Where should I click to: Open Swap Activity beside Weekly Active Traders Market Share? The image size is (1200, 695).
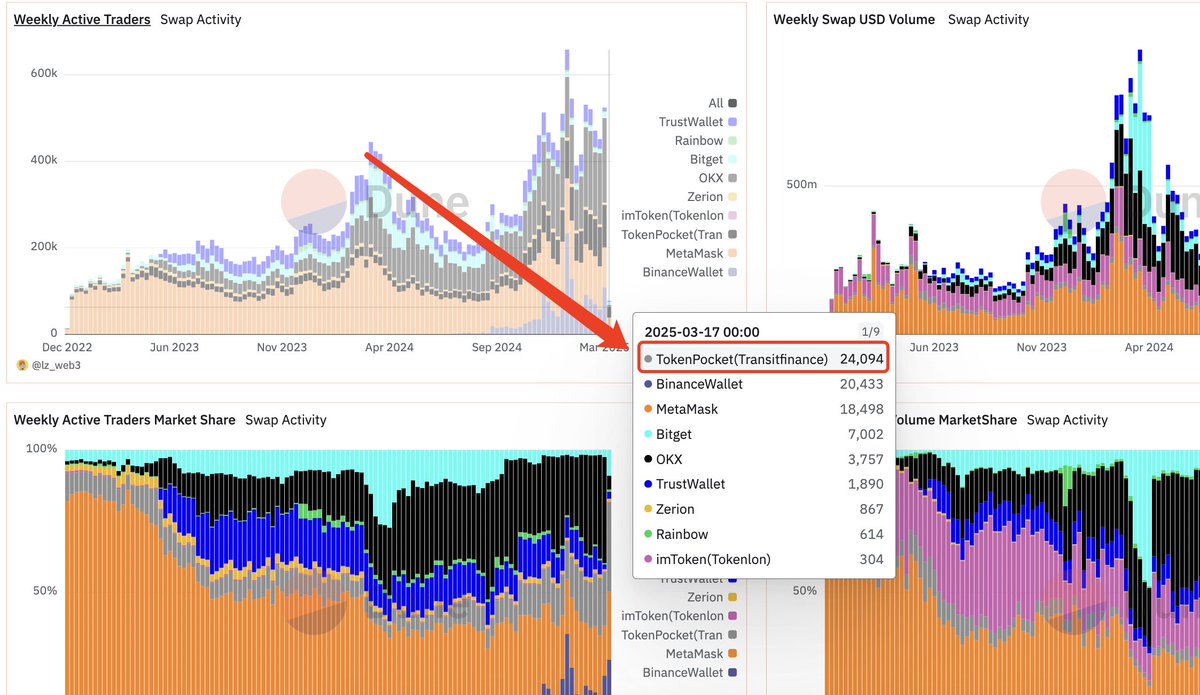(x=286, y=419)
